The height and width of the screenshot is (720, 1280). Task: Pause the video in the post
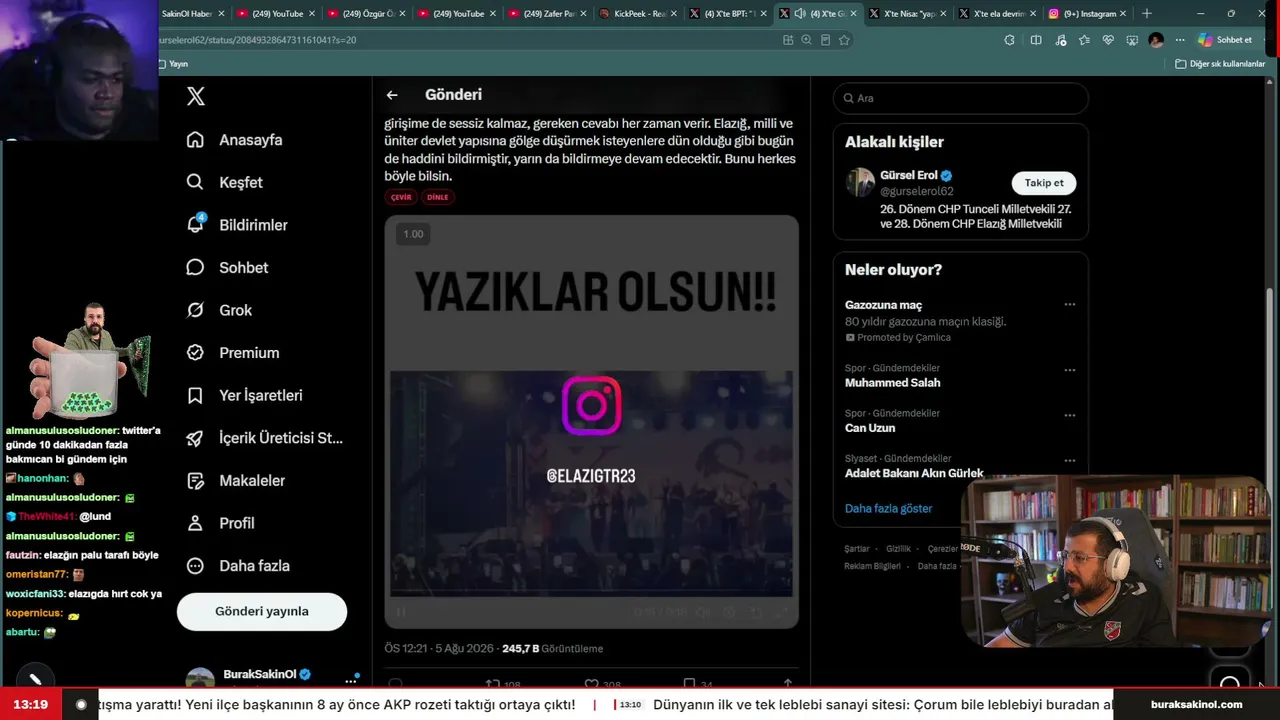coord(401,612)
